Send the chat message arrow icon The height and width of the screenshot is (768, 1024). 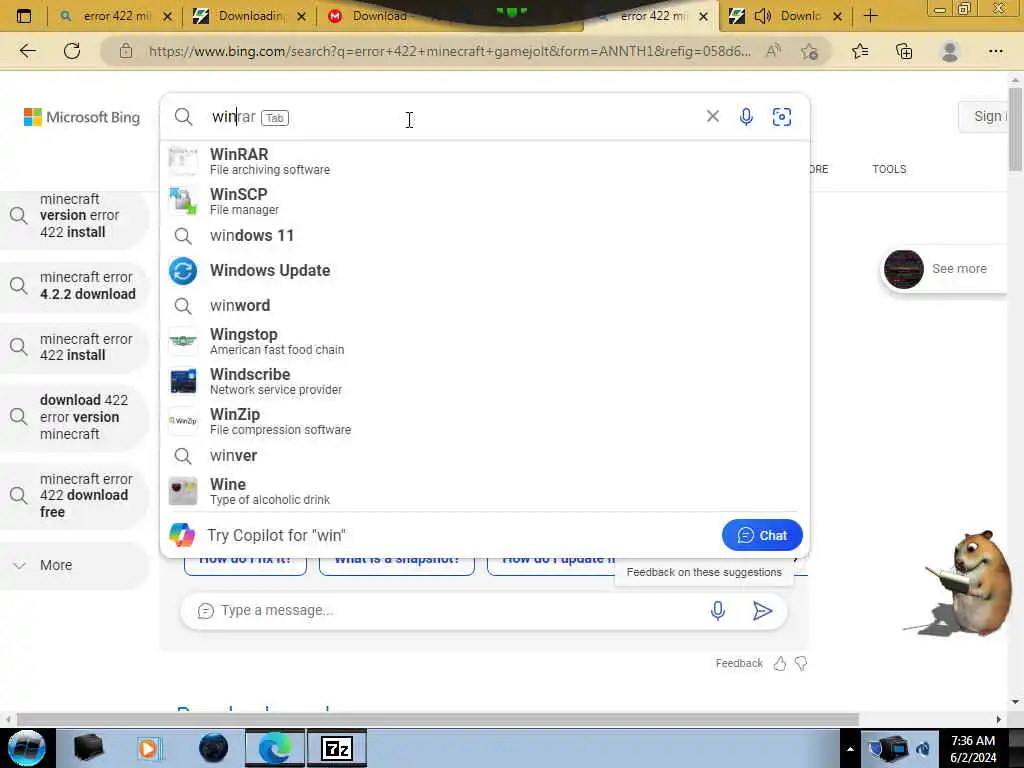(762, 611)
